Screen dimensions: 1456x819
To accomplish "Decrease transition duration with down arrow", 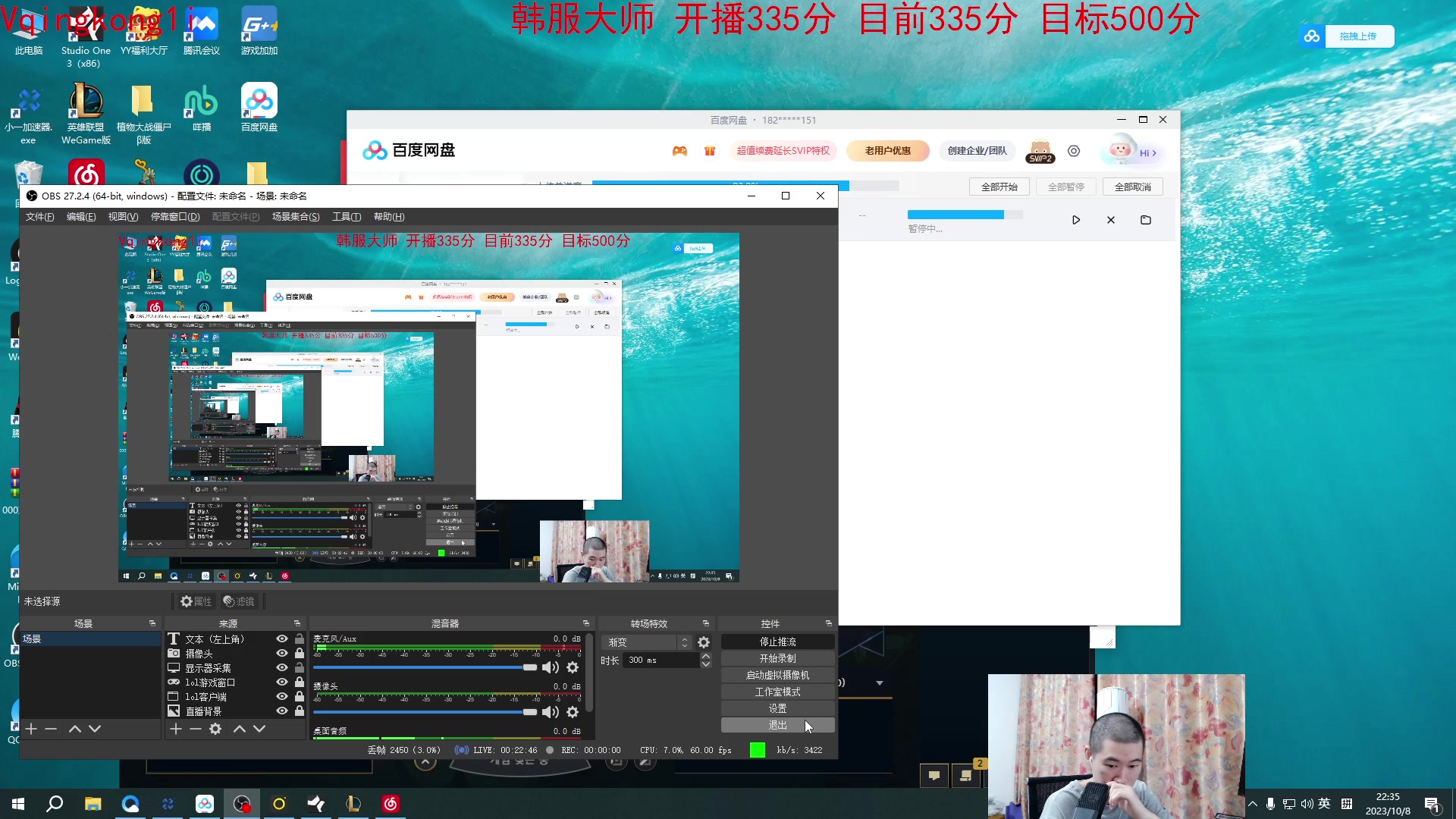I will click(706, 664).
